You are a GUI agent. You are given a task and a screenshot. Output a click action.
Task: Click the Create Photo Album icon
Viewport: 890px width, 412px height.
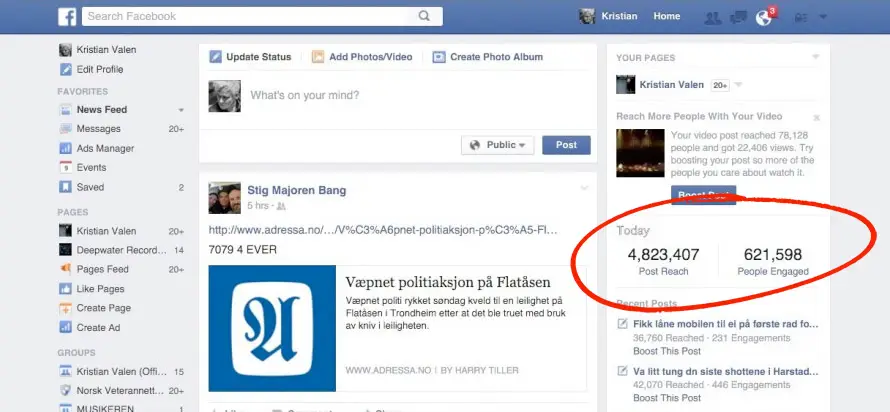pos(439,57)
